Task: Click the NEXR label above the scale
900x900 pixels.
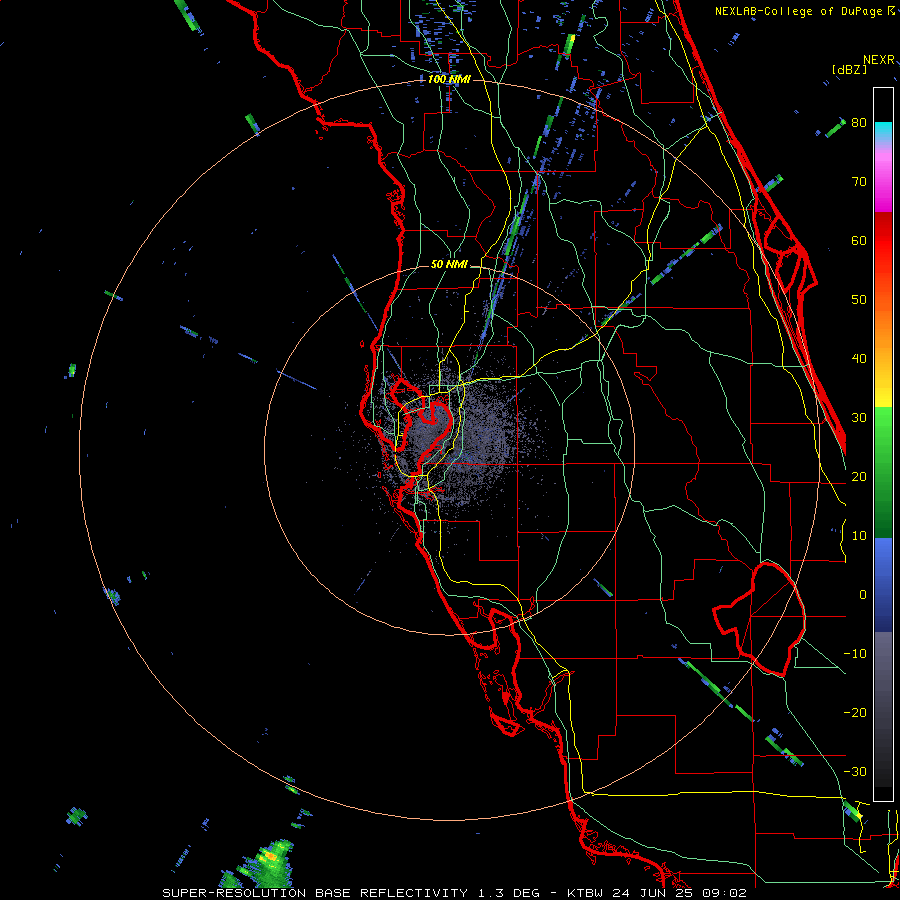Action: pyautogui.click(x=878, y=60)
